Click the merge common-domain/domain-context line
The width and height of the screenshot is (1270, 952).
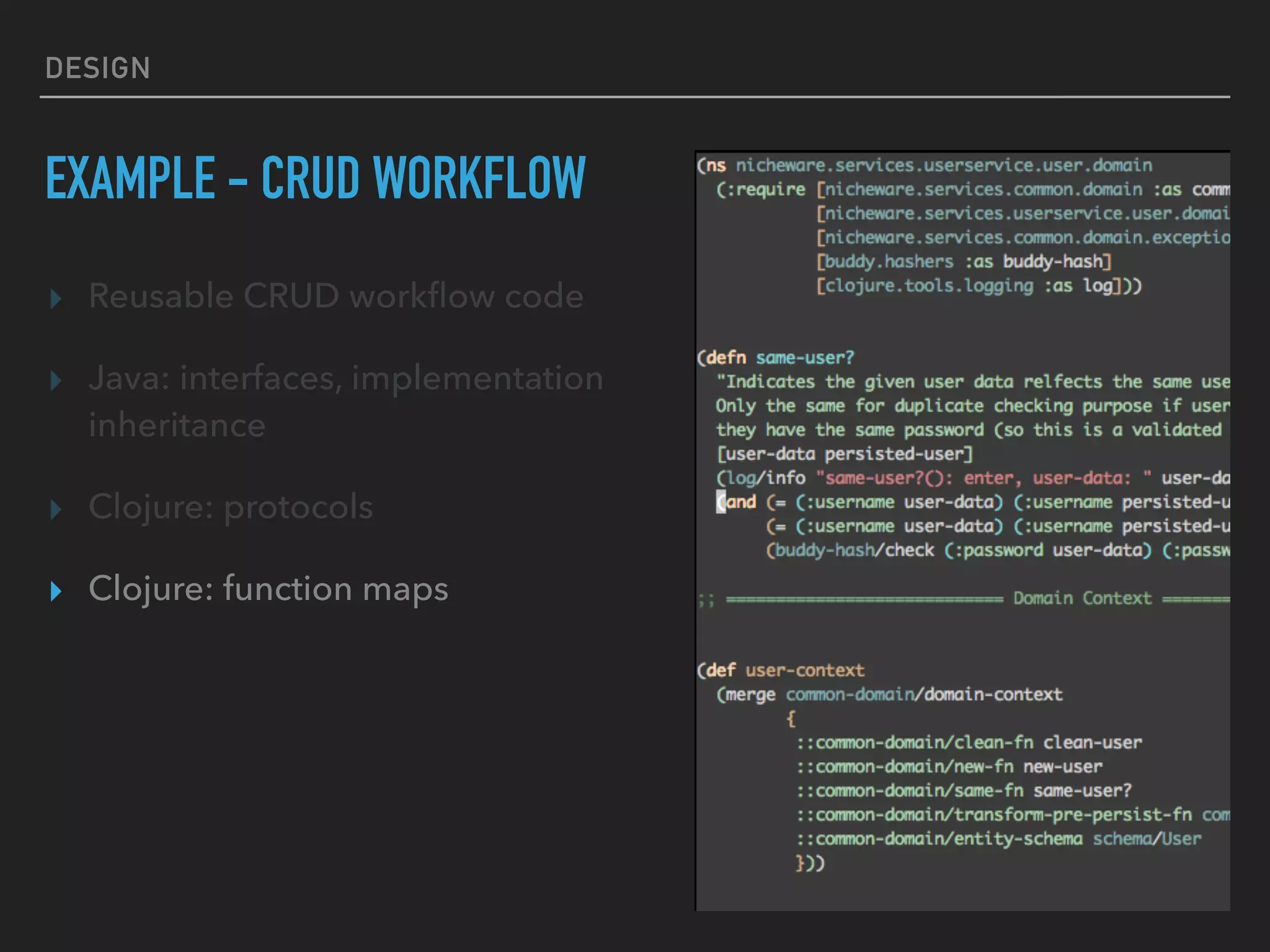pyautogui.click(x=889, y=695)
